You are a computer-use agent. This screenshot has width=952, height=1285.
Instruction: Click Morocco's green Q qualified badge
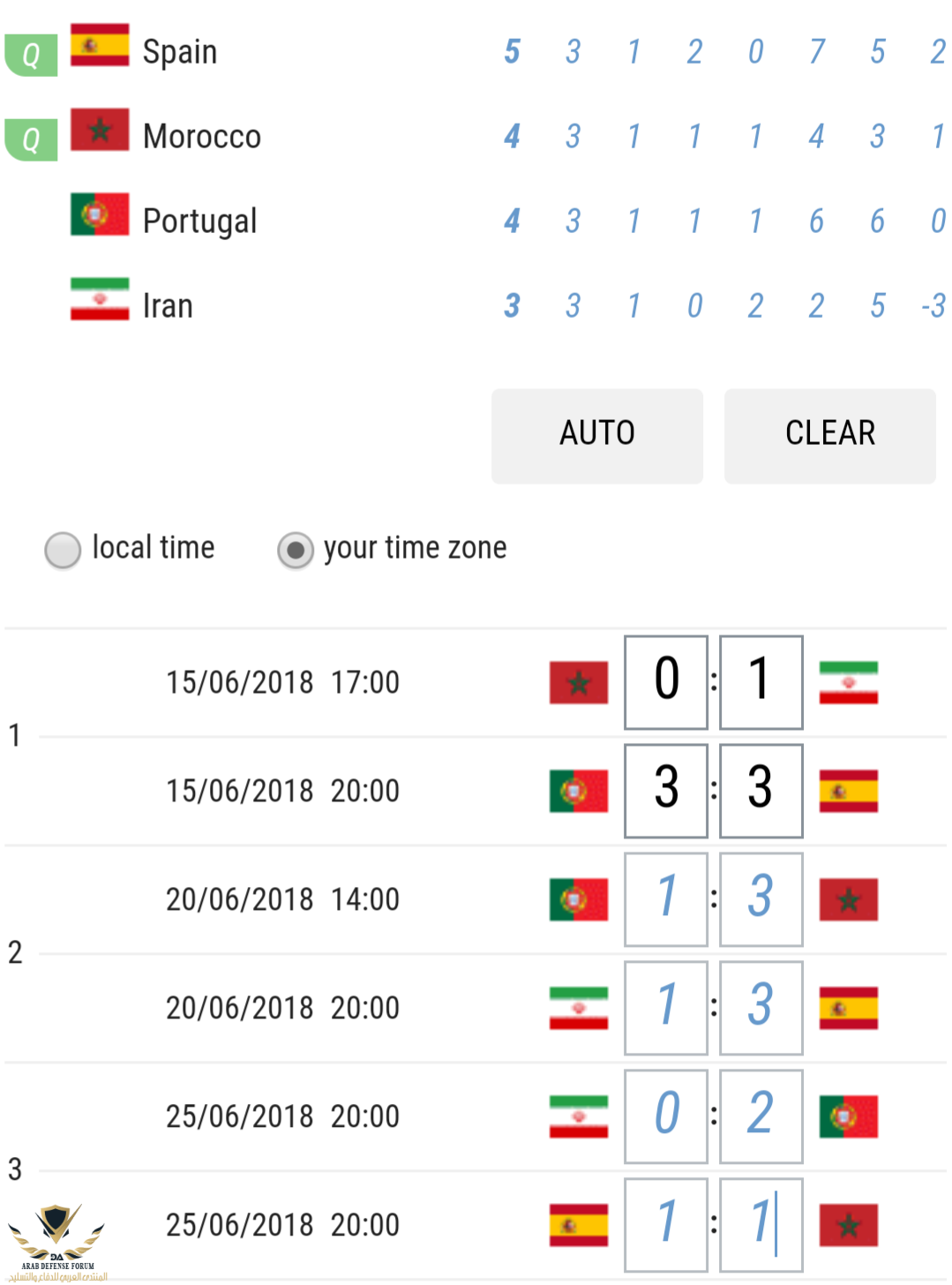point(31,139)
